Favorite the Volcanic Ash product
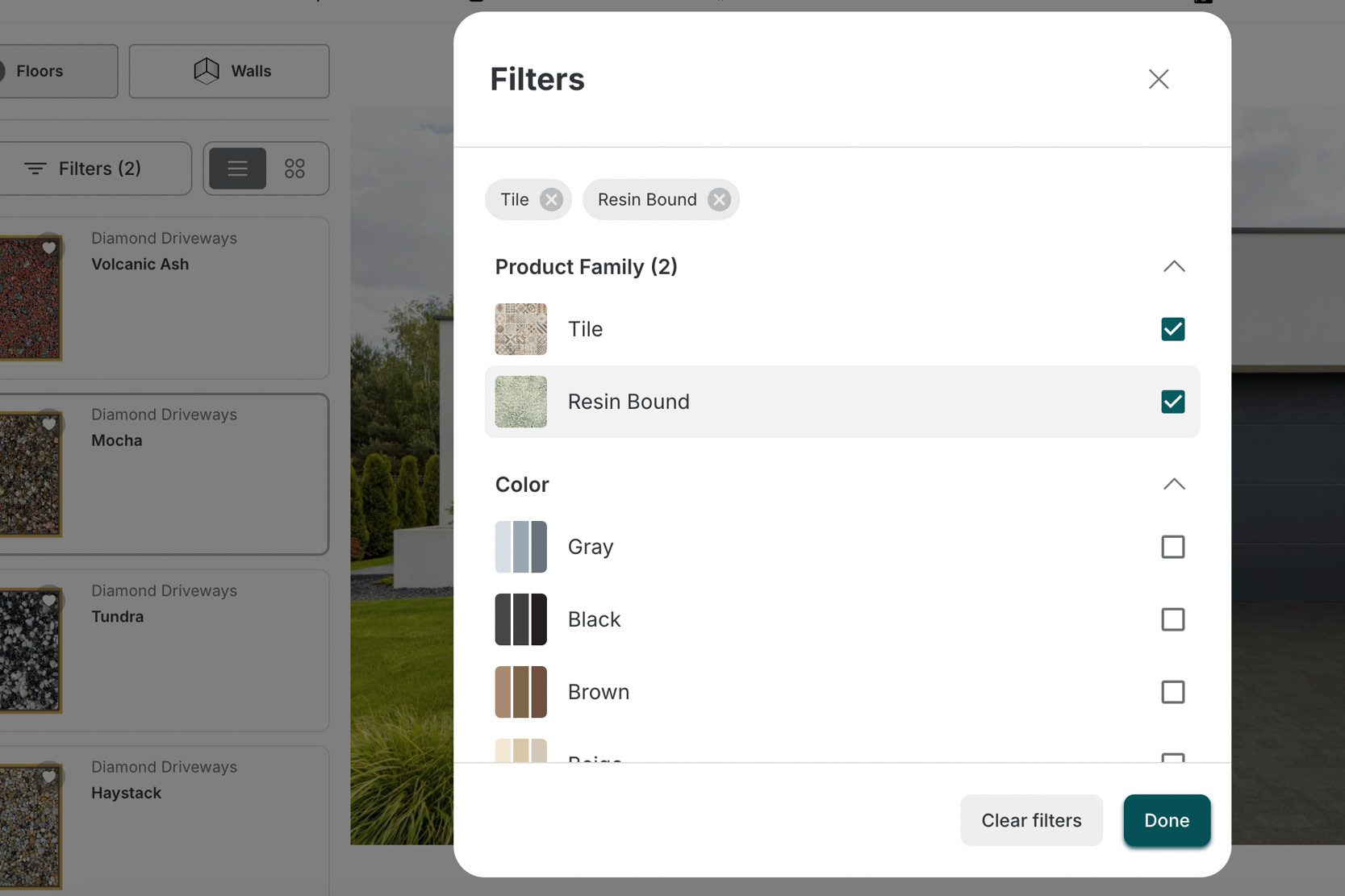The width and height of the screenshot is (1345, 896). coord(49,248)
